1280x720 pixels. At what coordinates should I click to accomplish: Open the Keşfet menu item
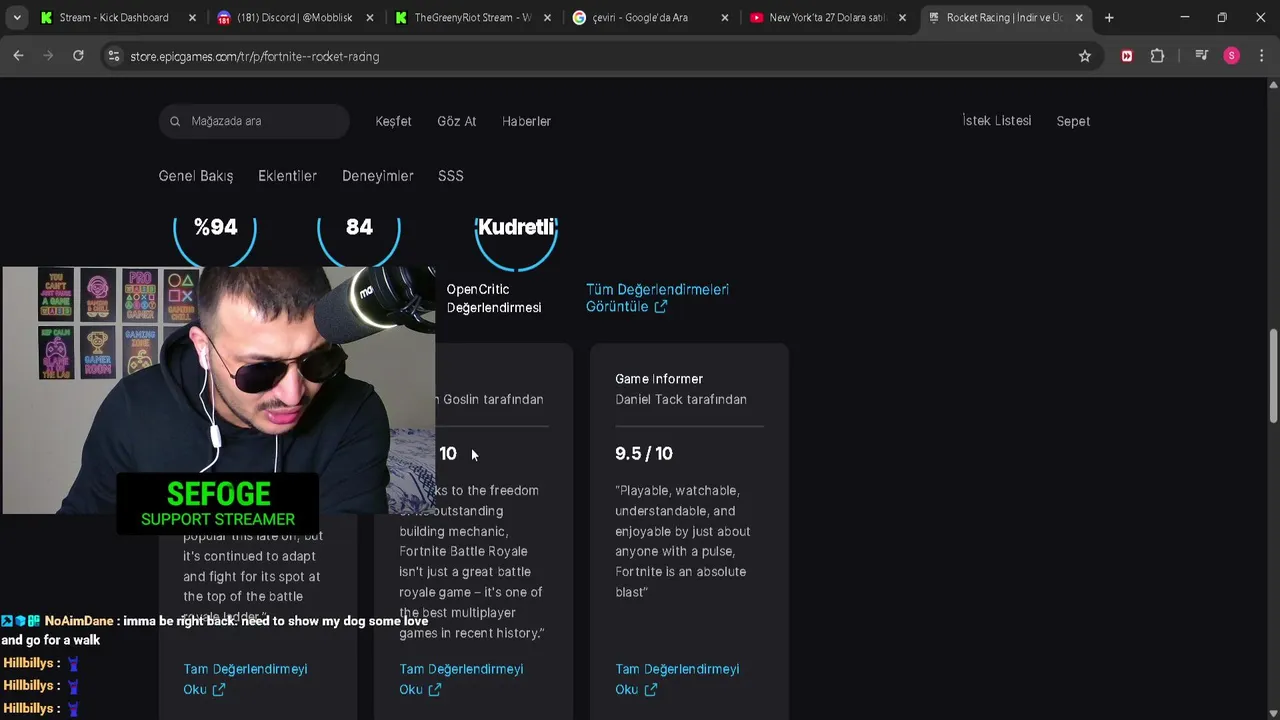(x=393, y=121)
